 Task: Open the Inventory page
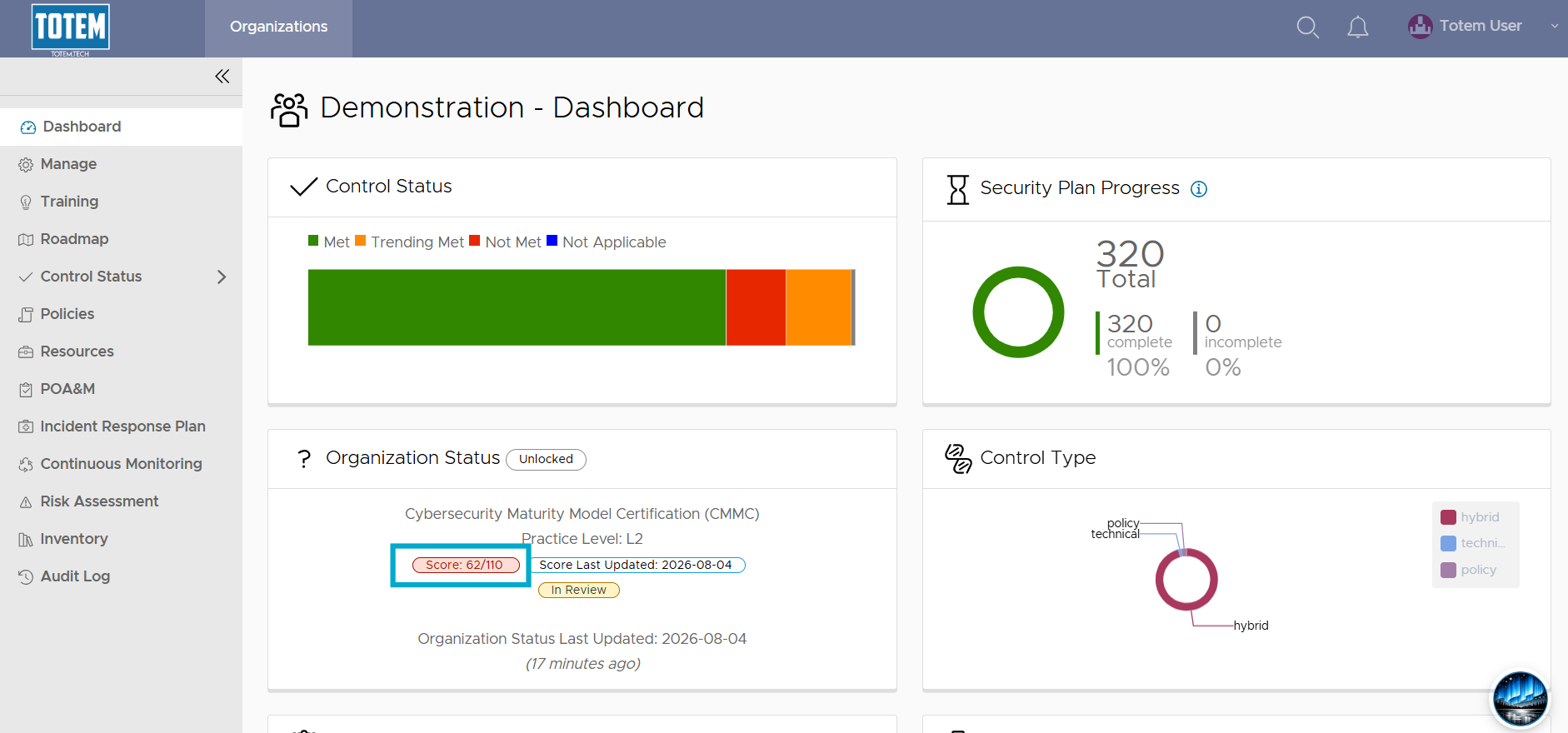(121, 539)
